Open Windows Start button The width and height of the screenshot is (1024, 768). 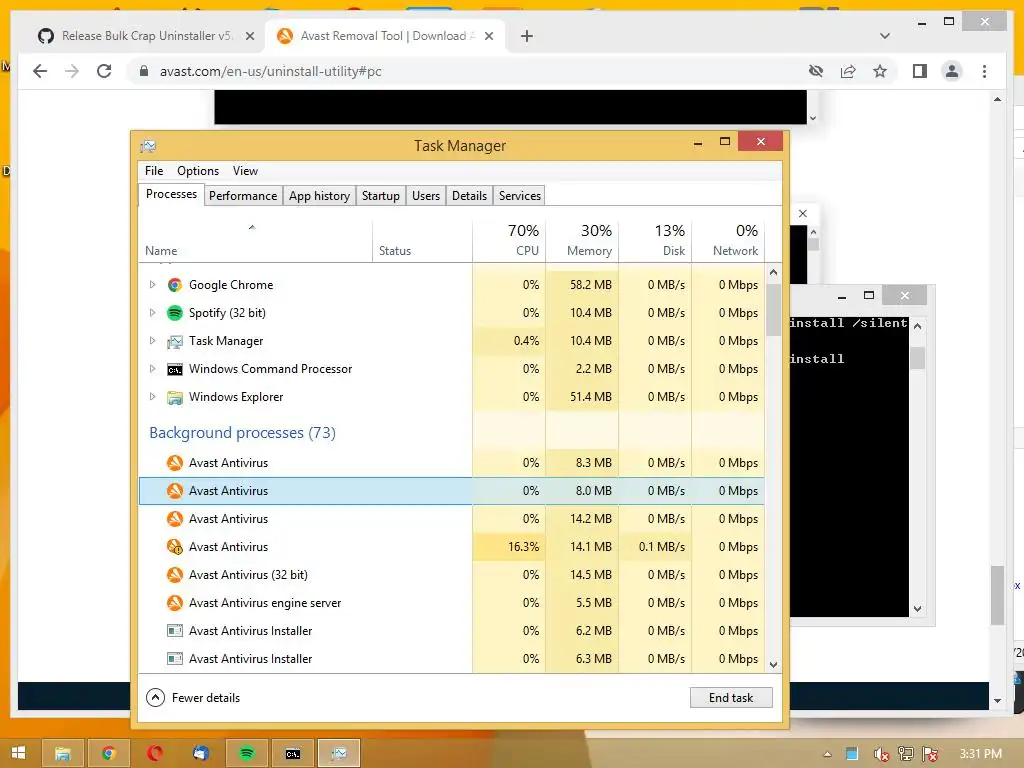coord(18,753)
